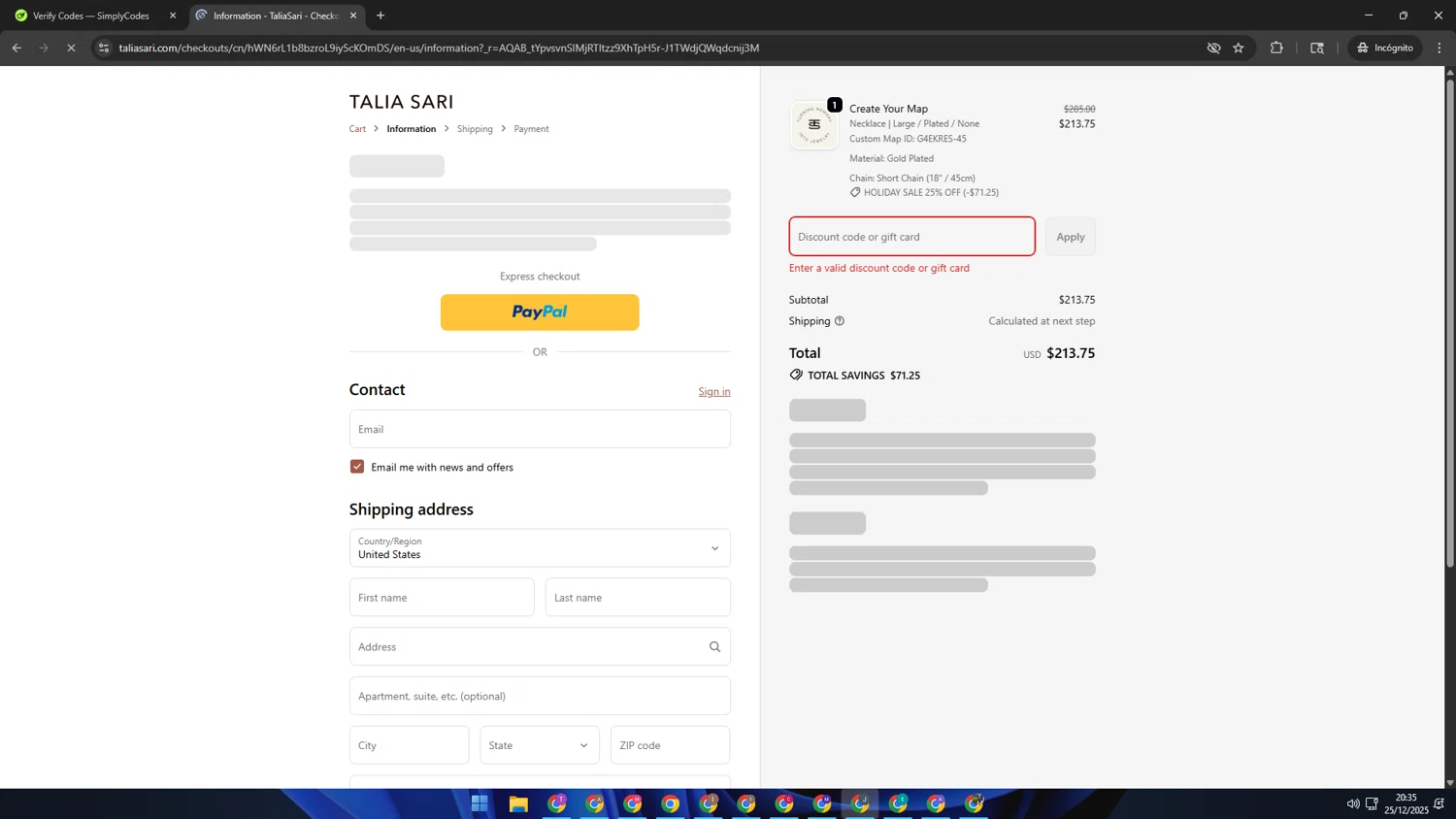Image resolution: width=1456 pixels, height=819 pixels.
Task: Open a new browser tab
Action: 381,16
